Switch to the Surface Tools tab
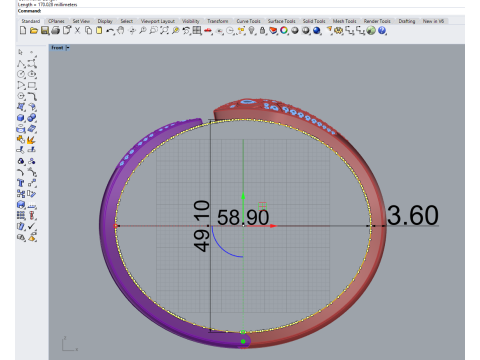480x360 pixels. 282,21
